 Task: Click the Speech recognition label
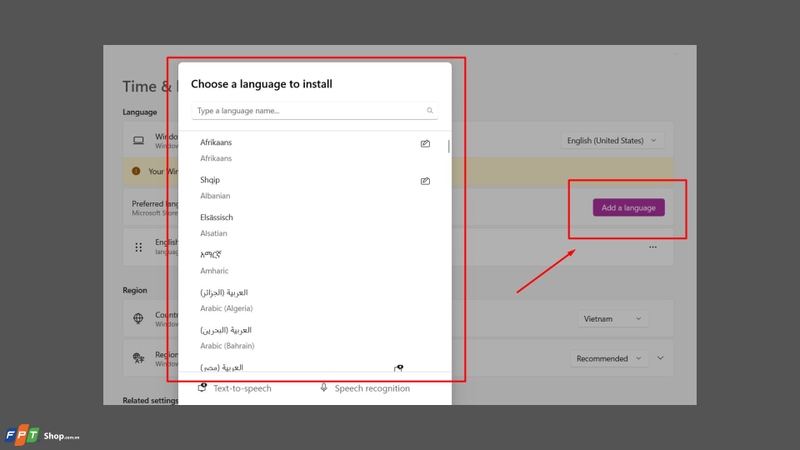(x=372, y=388)
